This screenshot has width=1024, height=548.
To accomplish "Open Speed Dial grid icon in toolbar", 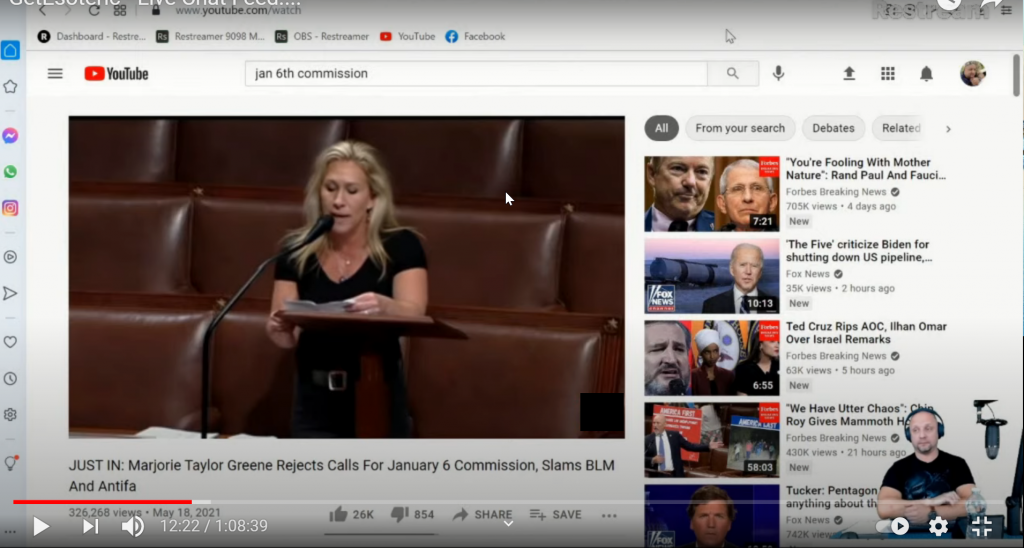I will 120,10.
